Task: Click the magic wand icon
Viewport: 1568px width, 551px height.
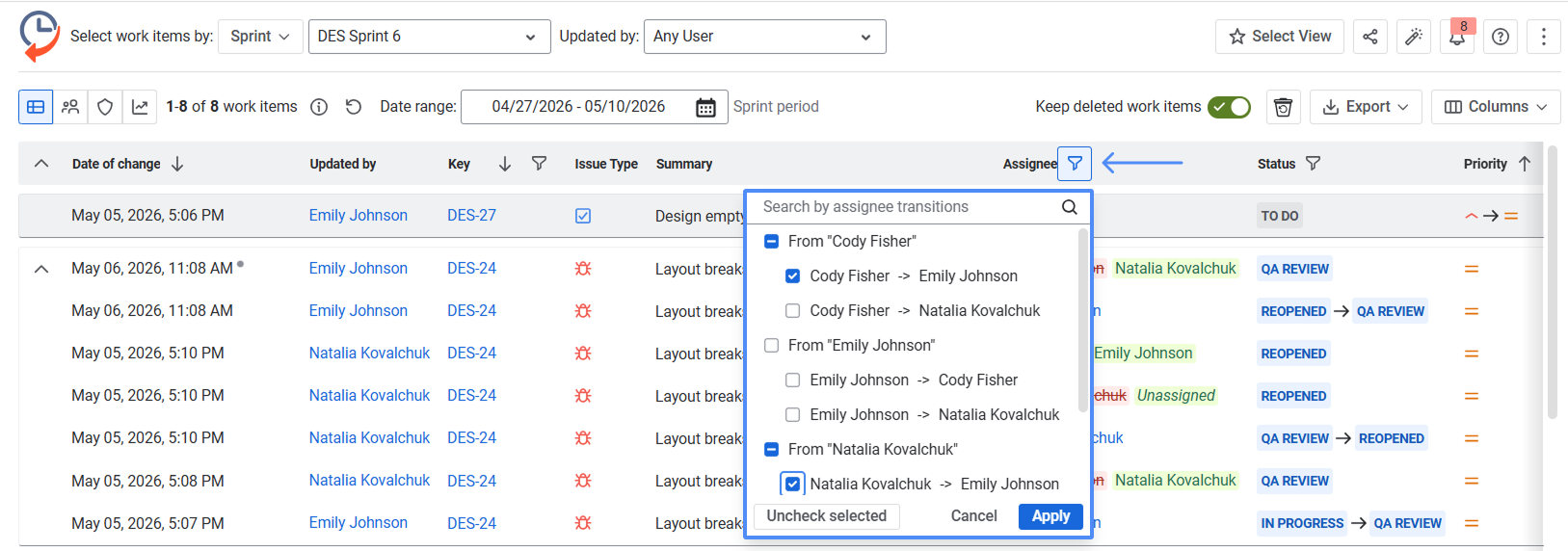Action: click(1414, 37)
